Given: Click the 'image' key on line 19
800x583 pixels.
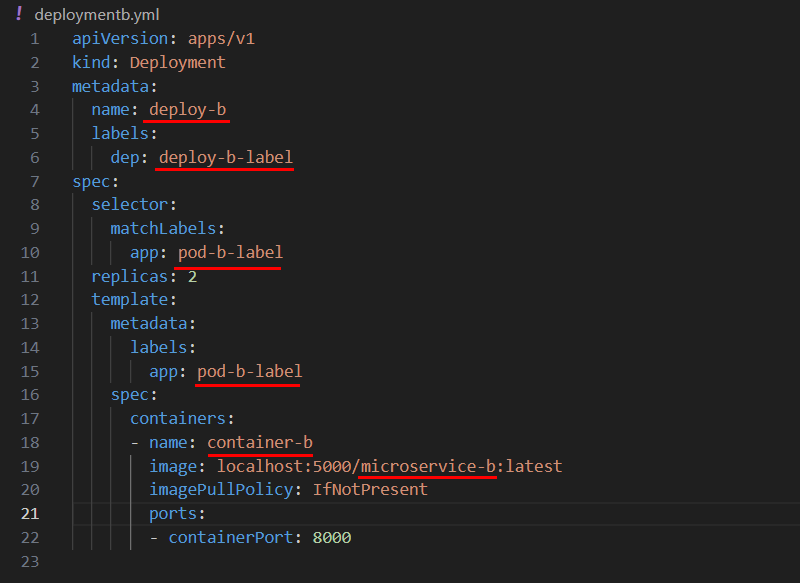Looking at the screenshot, I should click(173, 466).
